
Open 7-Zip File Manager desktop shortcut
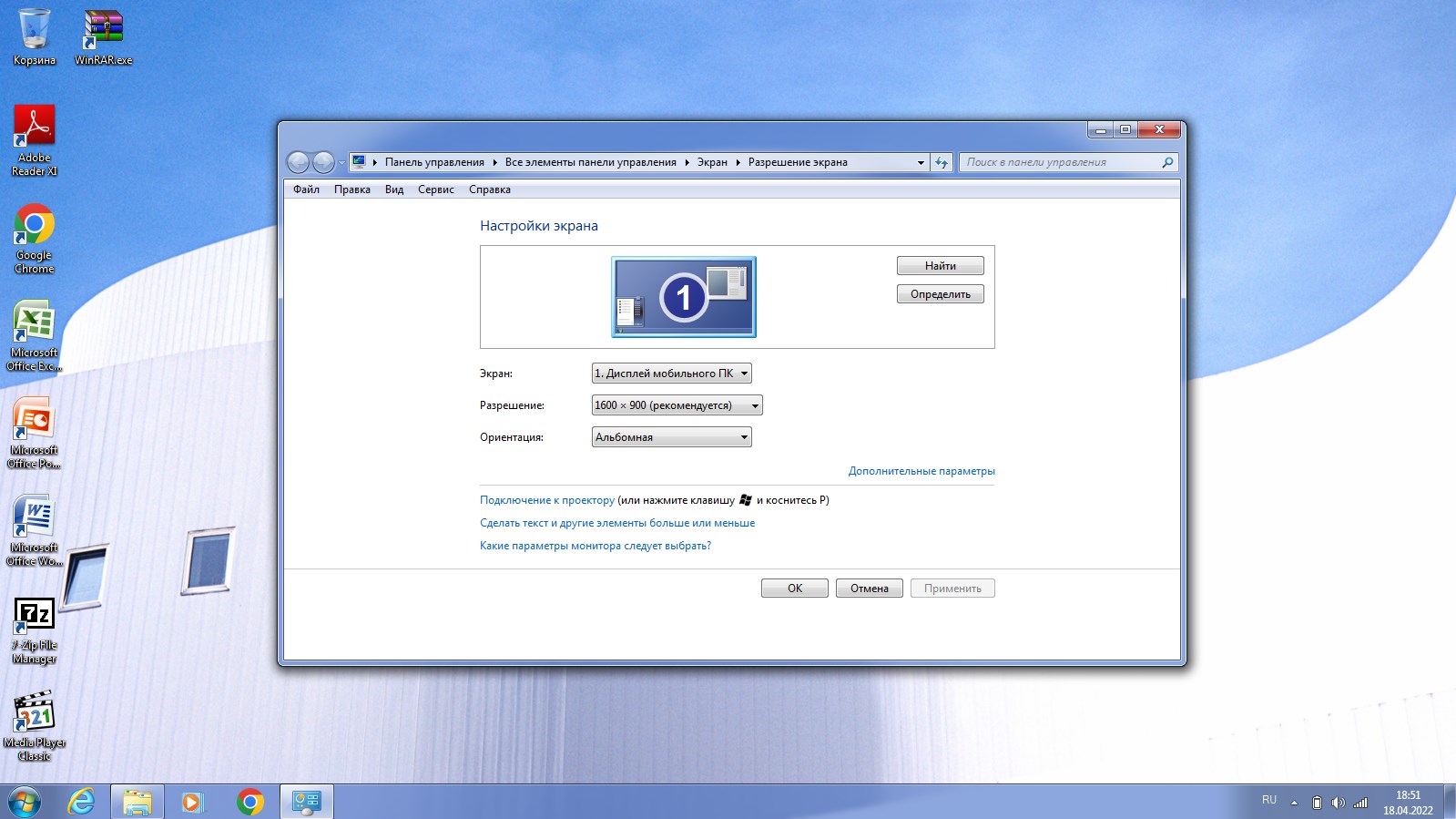(x=35, y=630)
